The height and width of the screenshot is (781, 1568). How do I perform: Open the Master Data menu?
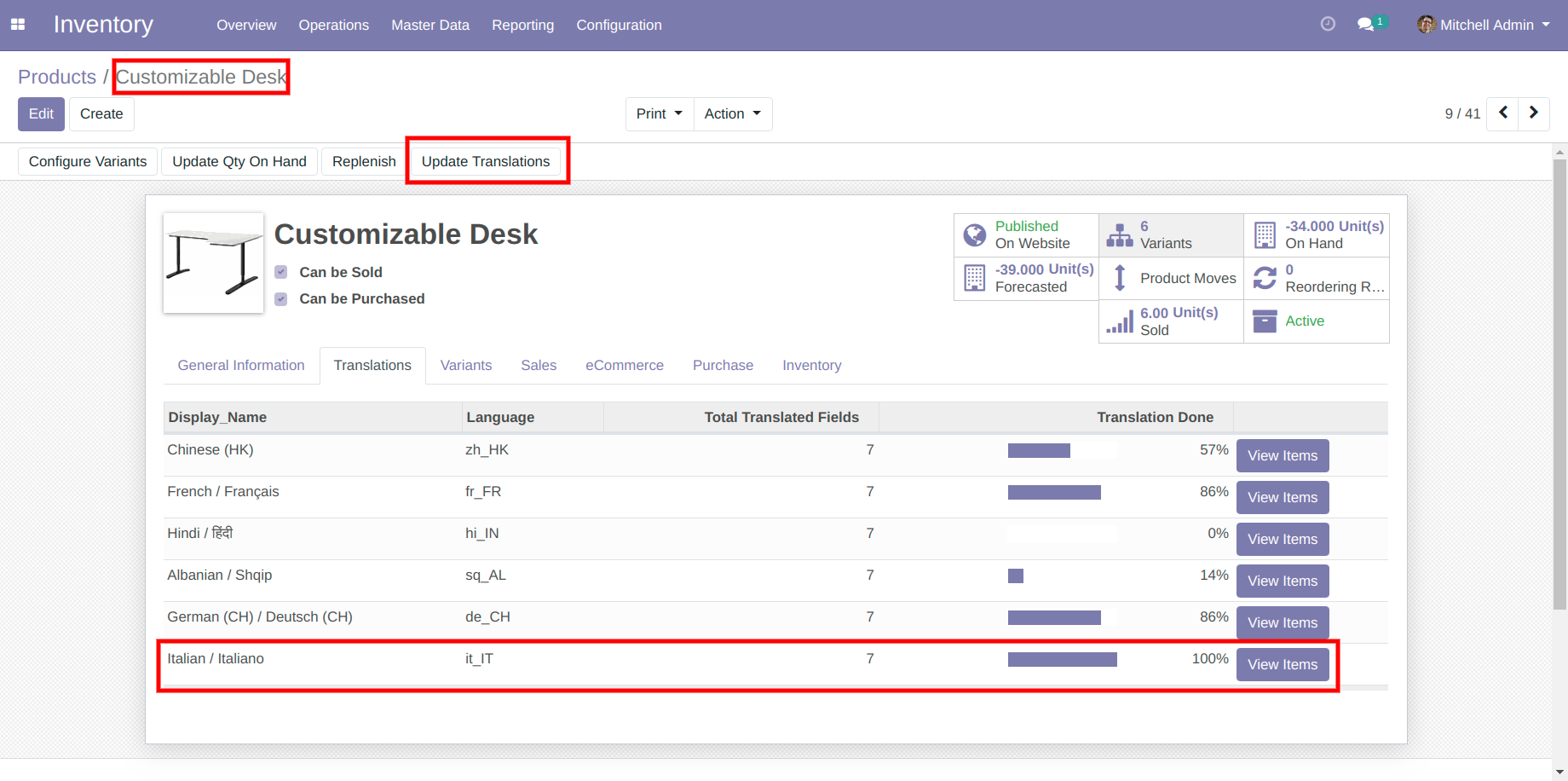[x=429, y=25]
